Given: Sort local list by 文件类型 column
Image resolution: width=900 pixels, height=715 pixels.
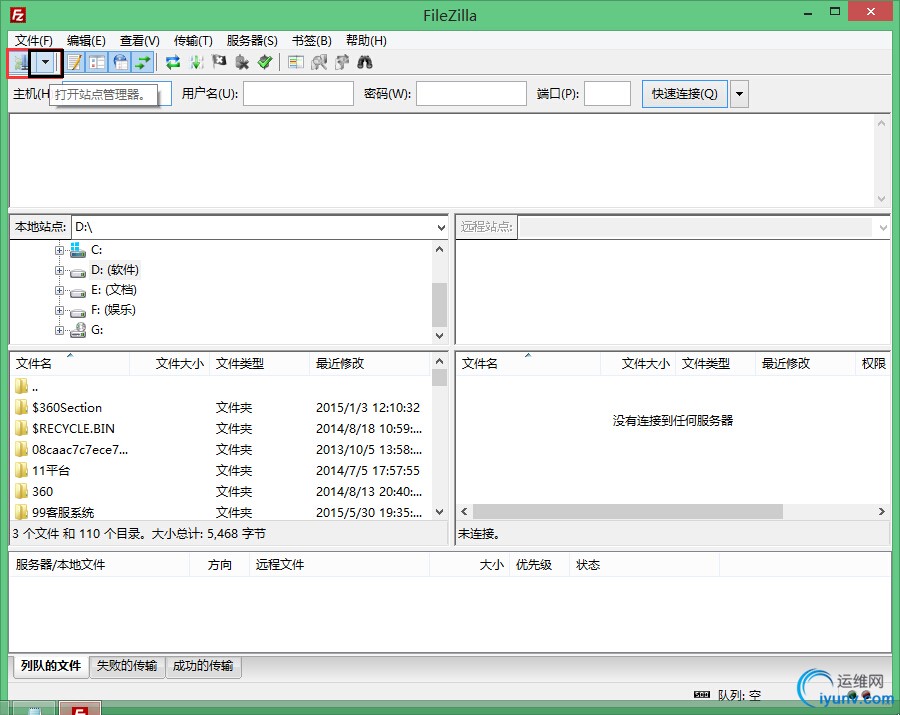Looking at the screenshot, I should pyautogui.click(x=259, y=363).
